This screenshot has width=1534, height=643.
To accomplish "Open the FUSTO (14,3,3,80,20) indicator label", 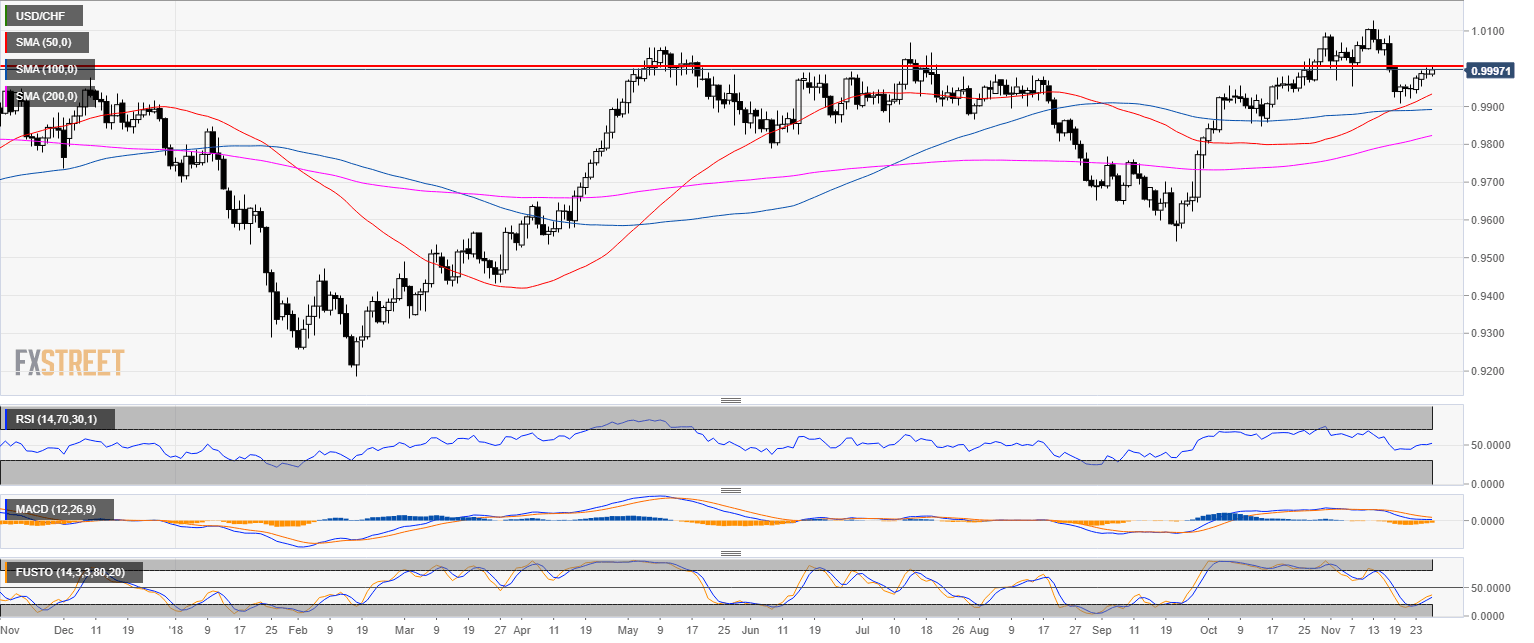I will point(73,573).
